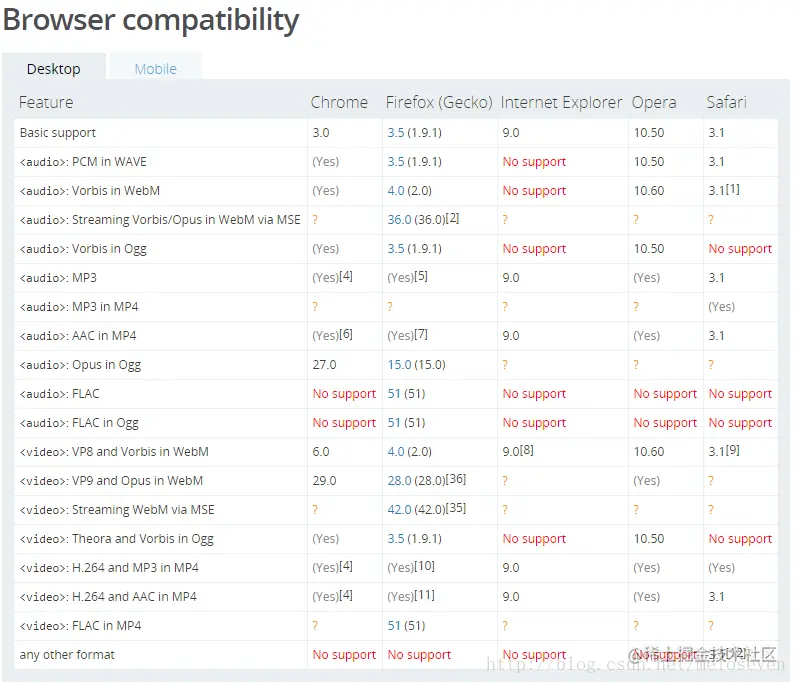Viewport: 797px width, 684px height.
Task: Switch to the Desktop tab
Action: (53, 69)
